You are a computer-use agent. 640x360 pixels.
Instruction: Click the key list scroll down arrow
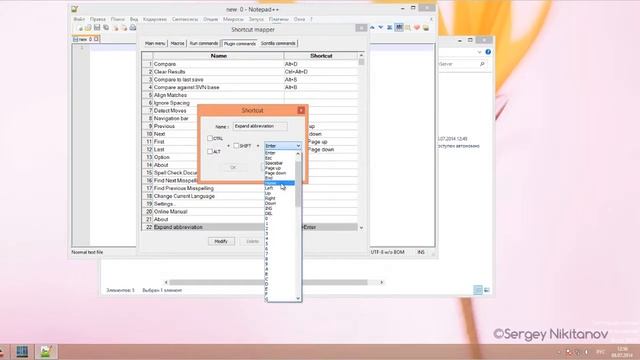[x=298, y=298]
